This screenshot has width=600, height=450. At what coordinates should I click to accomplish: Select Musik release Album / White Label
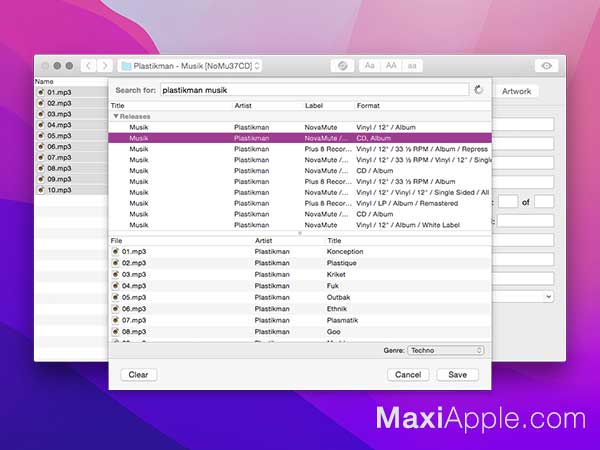(x=300, y=225)
